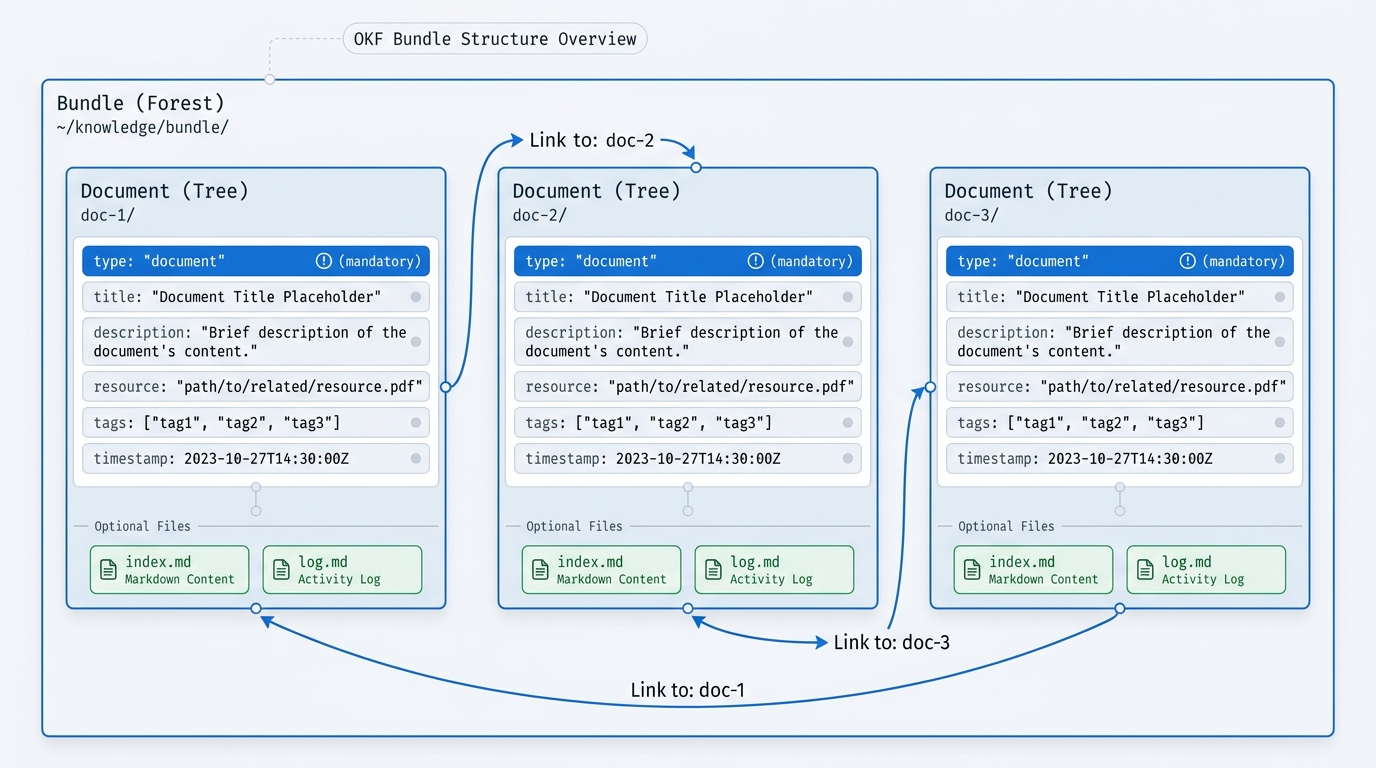Select the tags list text in doc-2

click(x=674, y=423)
